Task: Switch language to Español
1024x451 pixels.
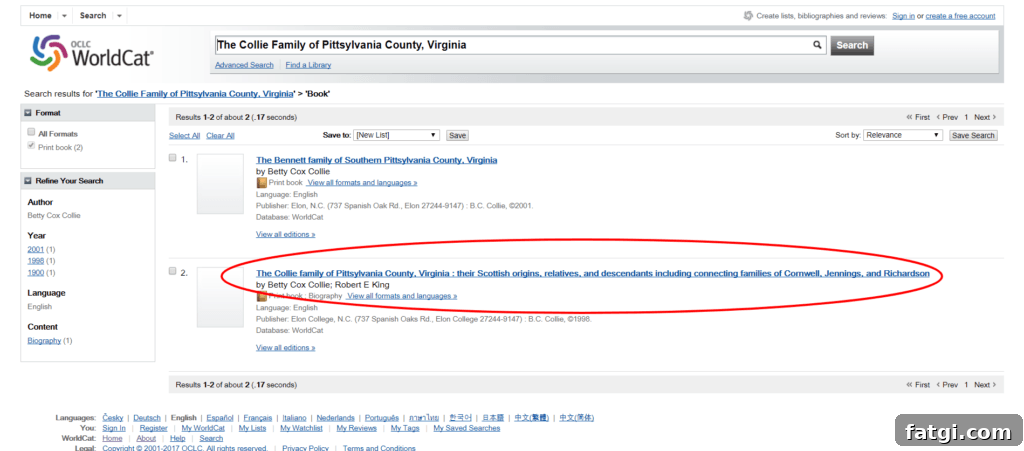Action: [x=219, y=418]
